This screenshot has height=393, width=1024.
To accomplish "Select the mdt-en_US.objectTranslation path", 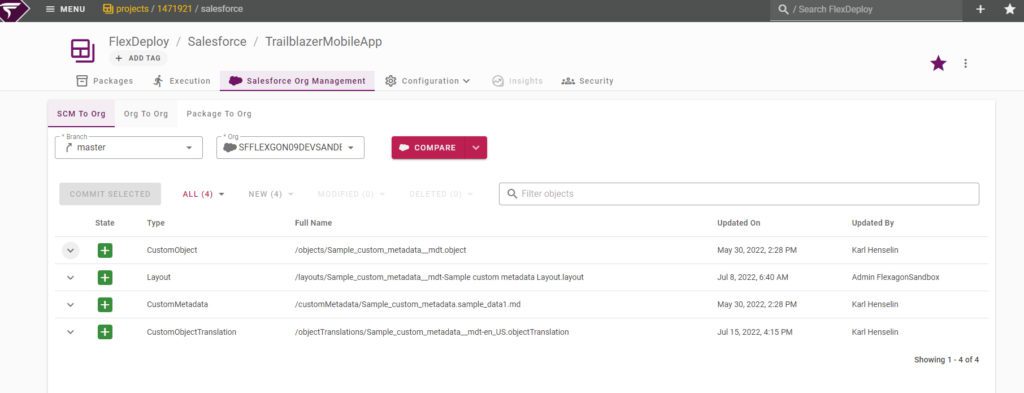I will (x=432, y=332).
